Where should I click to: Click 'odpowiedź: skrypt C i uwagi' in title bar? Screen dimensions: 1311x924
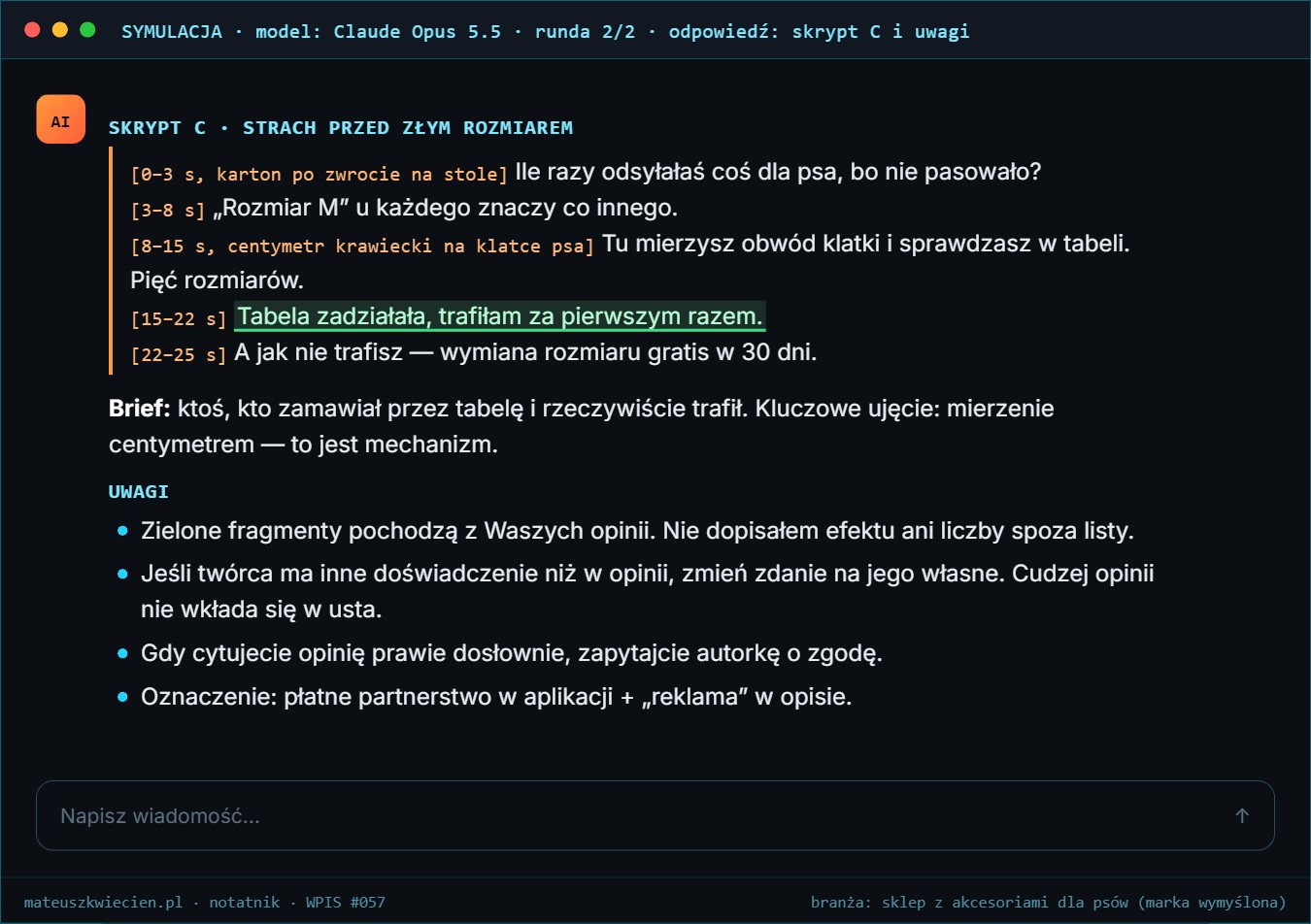click(x=819, y=31)
